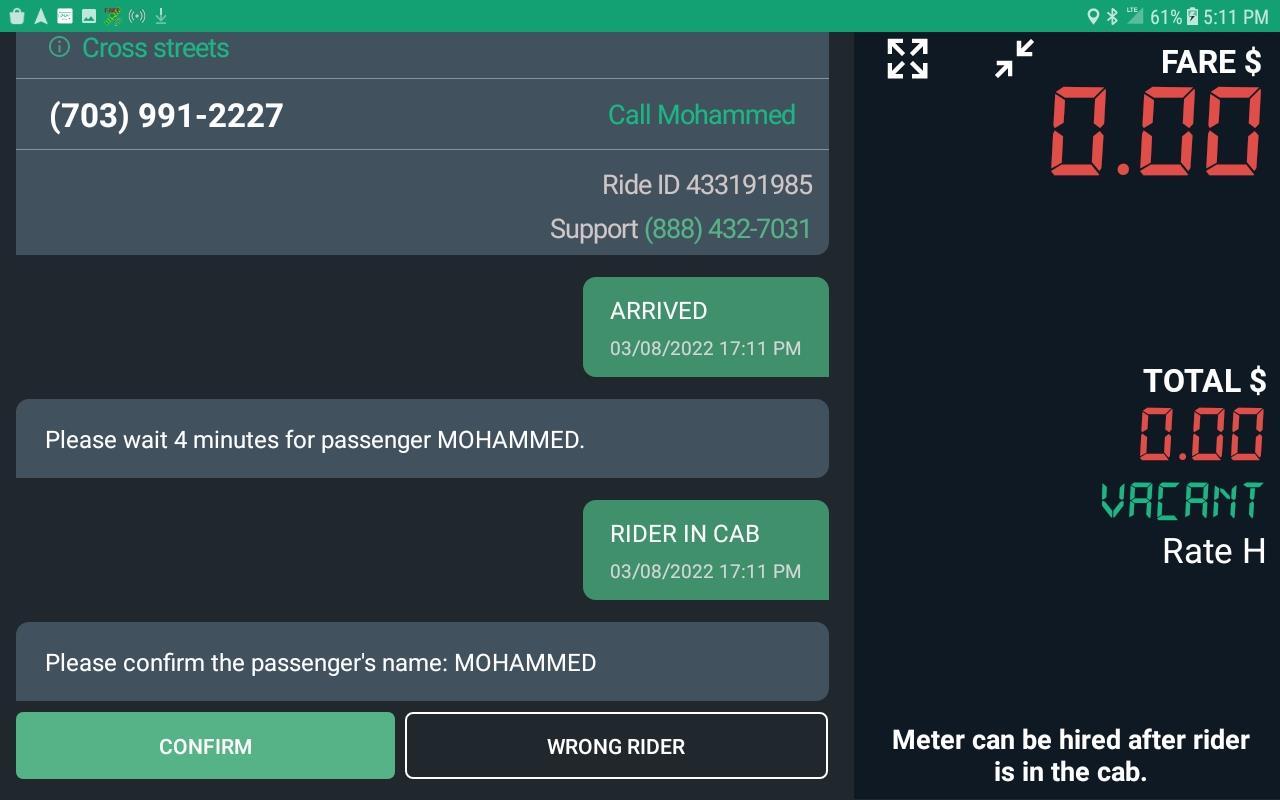The width and height of the screenshot is (1280, 800).
Task: Tap the expand-meter fullscreen arrows icon
Action: point(907,59)
